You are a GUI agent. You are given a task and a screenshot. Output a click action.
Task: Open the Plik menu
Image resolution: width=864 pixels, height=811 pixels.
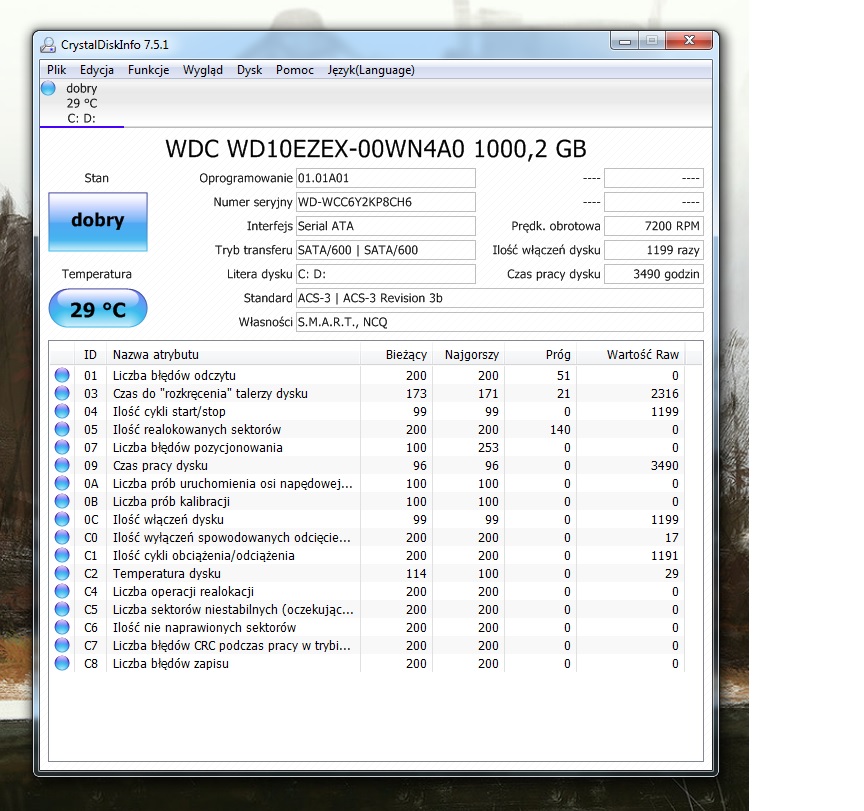pos(56,70)
